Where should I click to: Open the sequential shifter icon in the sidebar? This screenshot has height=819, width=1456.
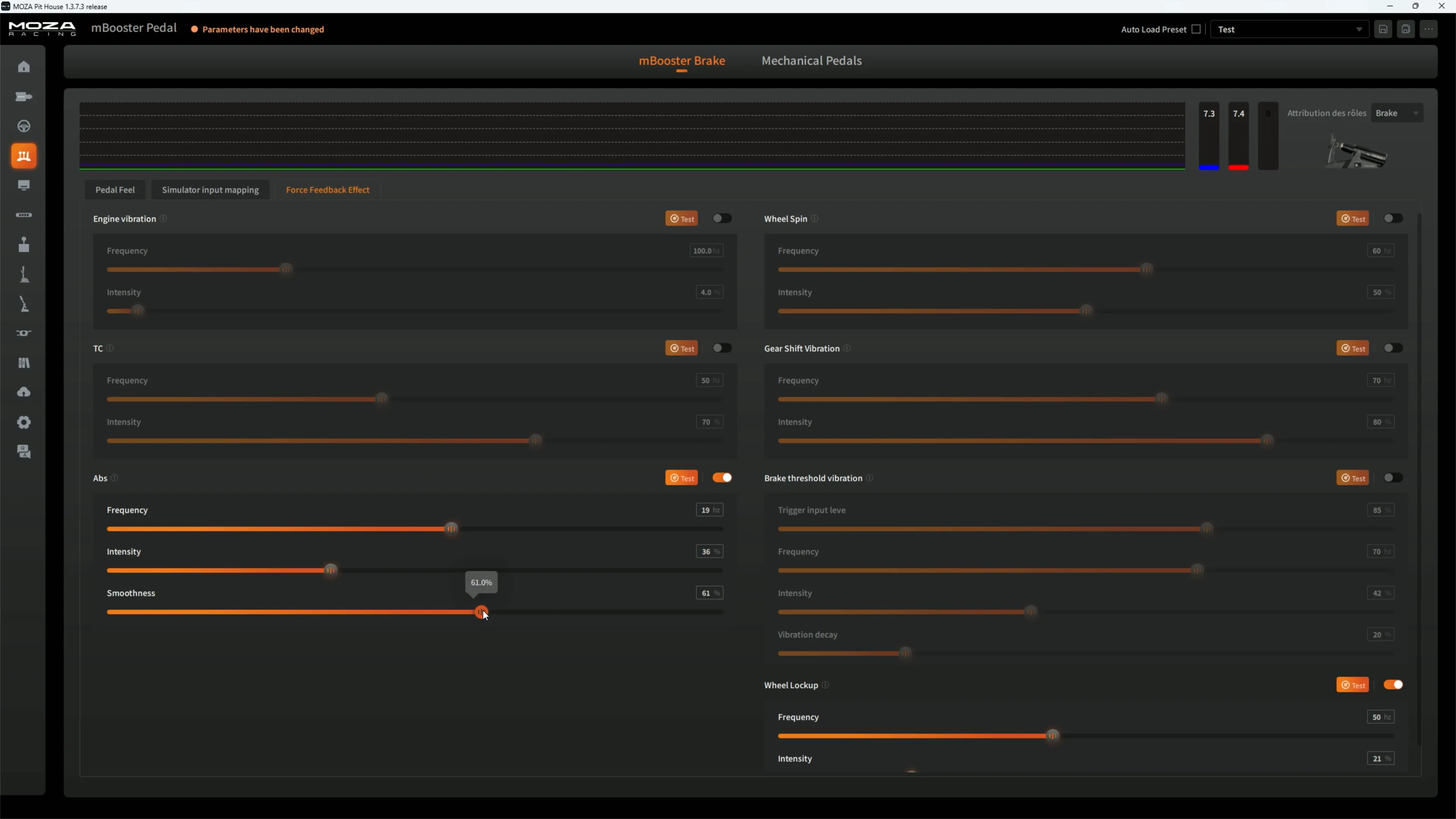pyautogui.click(x=24, y=274)
